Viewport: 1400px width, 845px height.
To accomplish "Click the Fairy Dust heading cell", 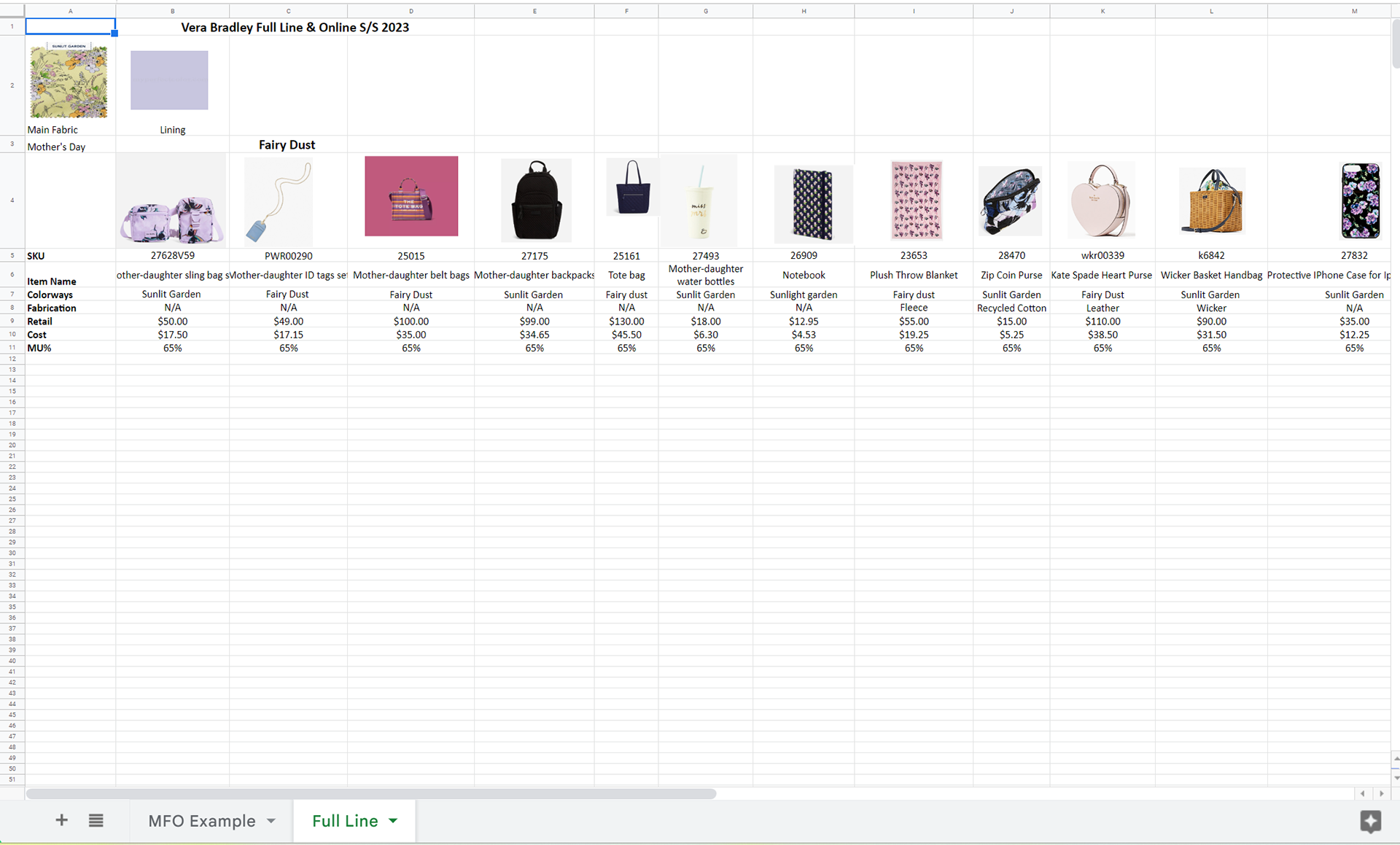I will [x=287, y=144].
